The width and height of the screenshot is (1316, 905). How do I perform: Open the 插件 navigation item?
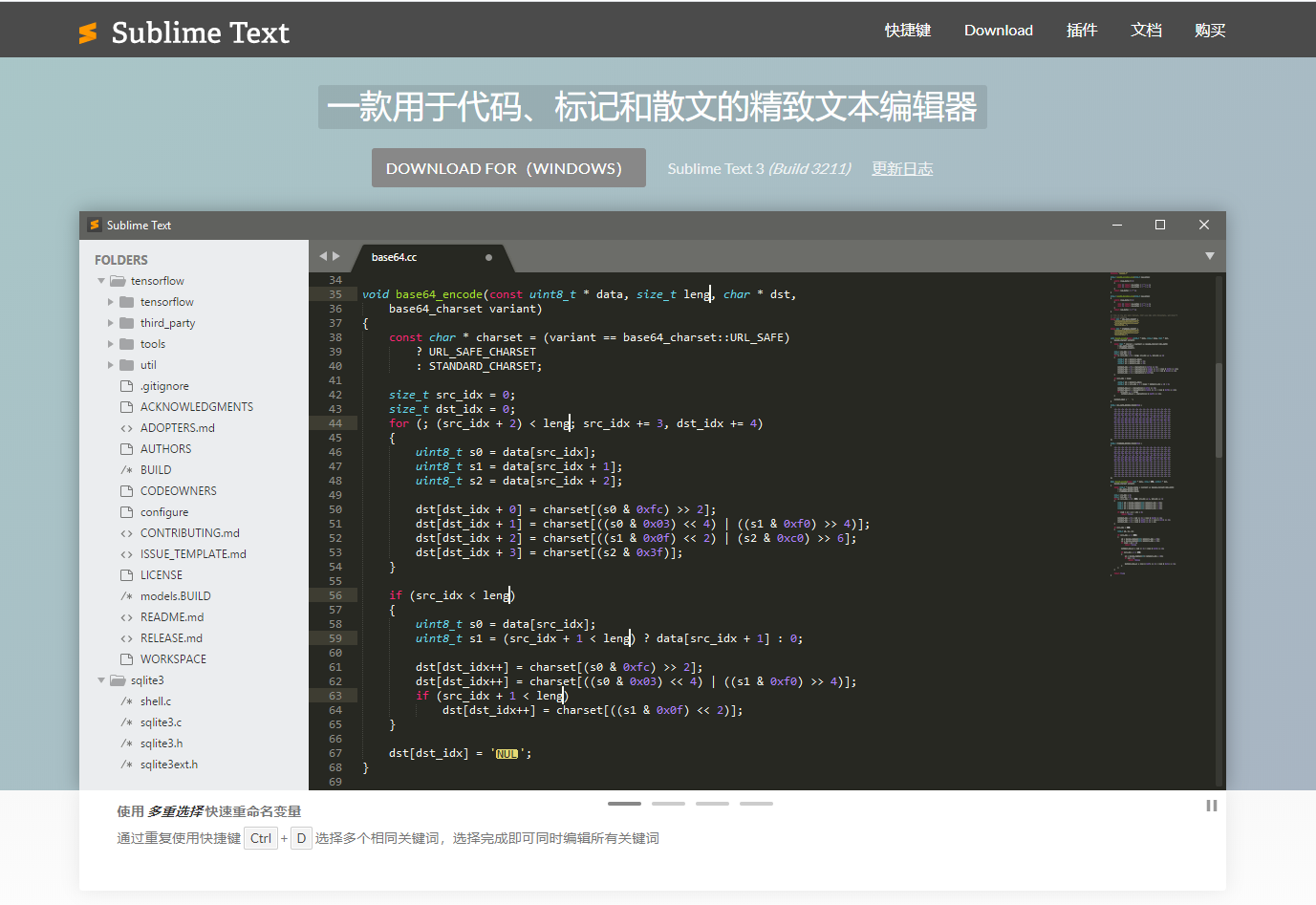coord(1082,31)
